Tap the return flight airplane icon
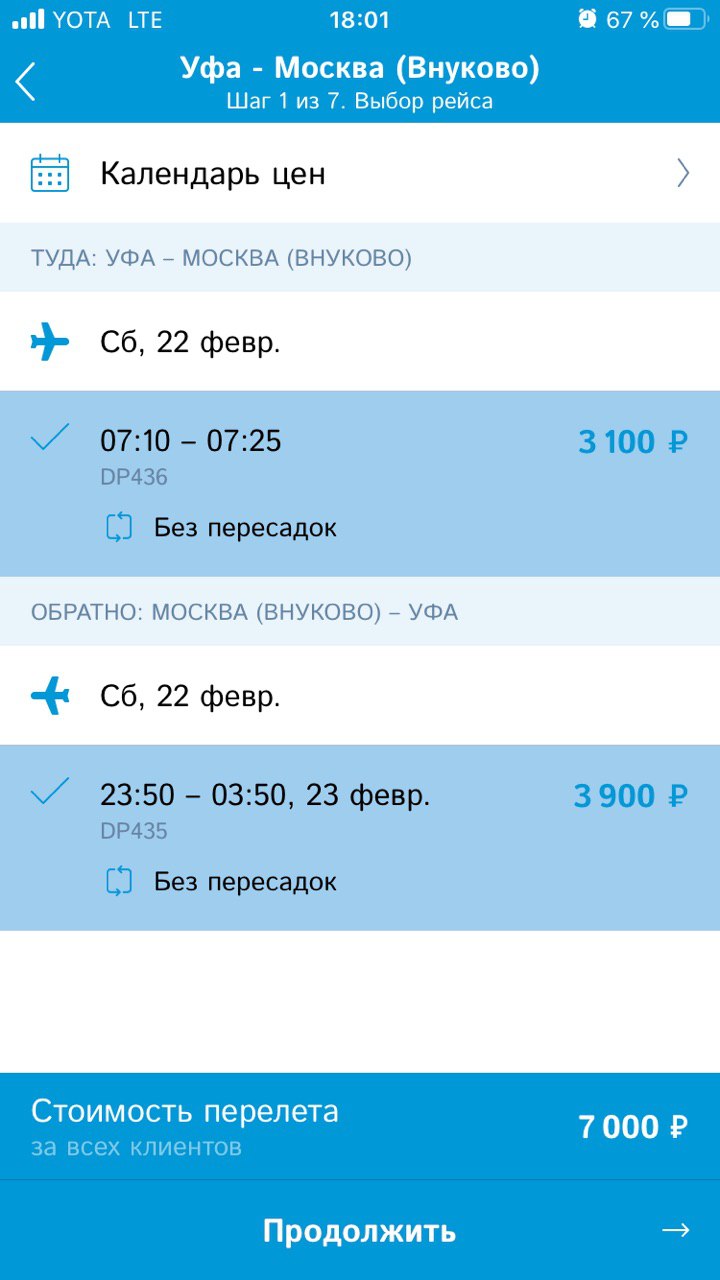Image resolution: width=720 pixels, height=1280 pixels. click(x=50, y=696)
